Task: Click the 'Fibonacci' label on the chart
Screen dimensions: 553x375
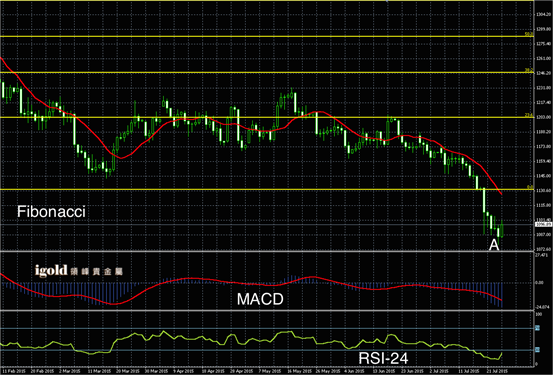Action: (51, 212)
